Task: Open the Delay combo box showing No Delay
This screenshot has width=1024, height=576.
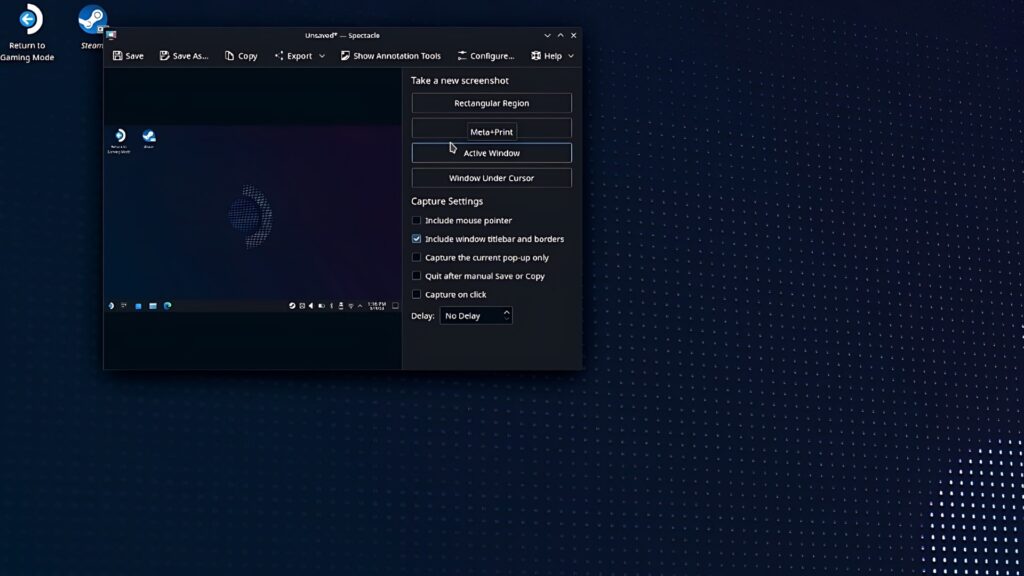Action: (475, 315)
